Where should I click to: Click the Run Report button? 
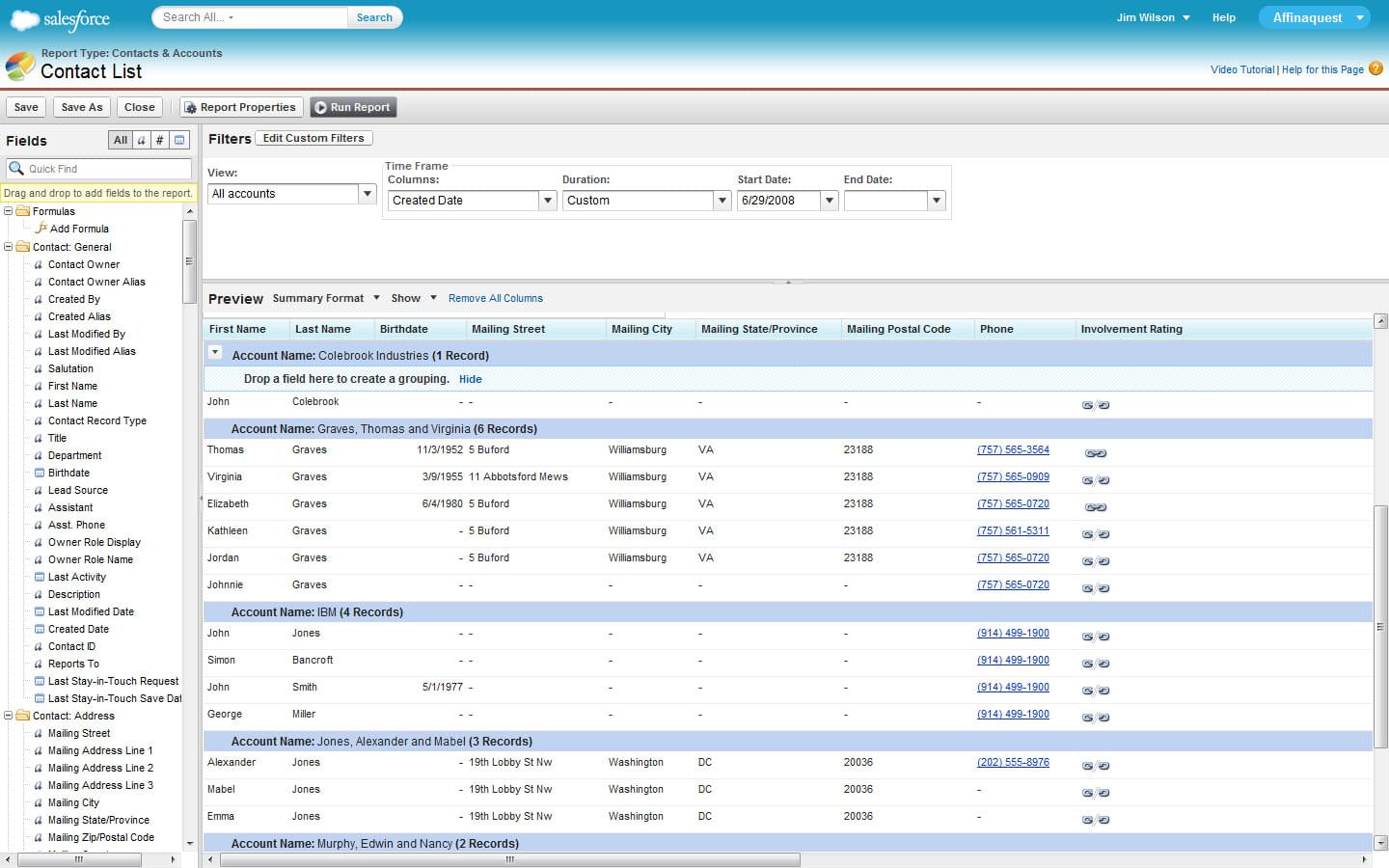pos(353,107)
